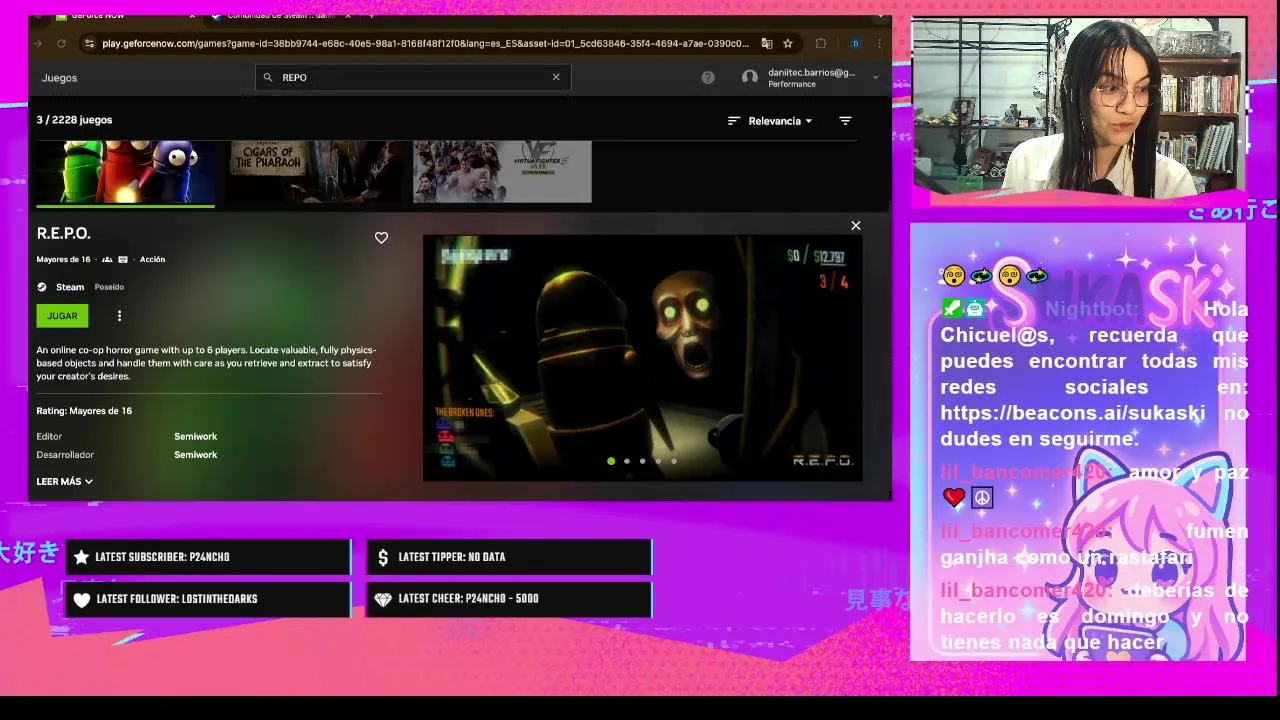Screen dimensions: 1280x720
Task: Translate this page icon in address bar
Action: pyautogui.click(x=767, y=43)
